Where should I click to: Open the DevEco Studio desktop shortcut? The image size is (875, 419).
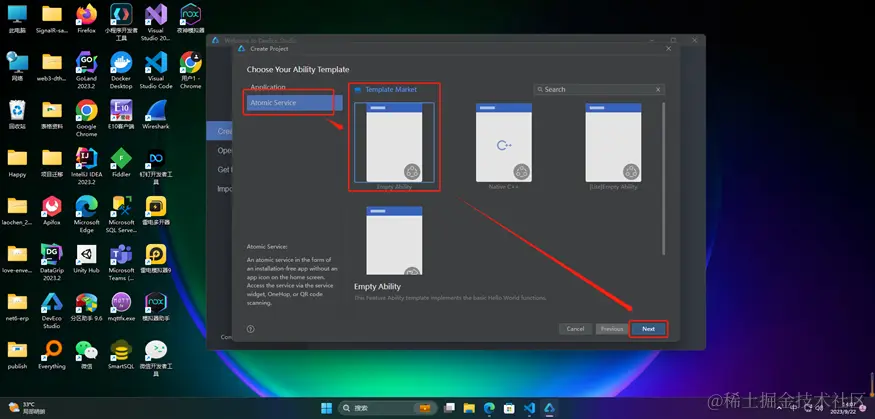(x=52, y=310)
